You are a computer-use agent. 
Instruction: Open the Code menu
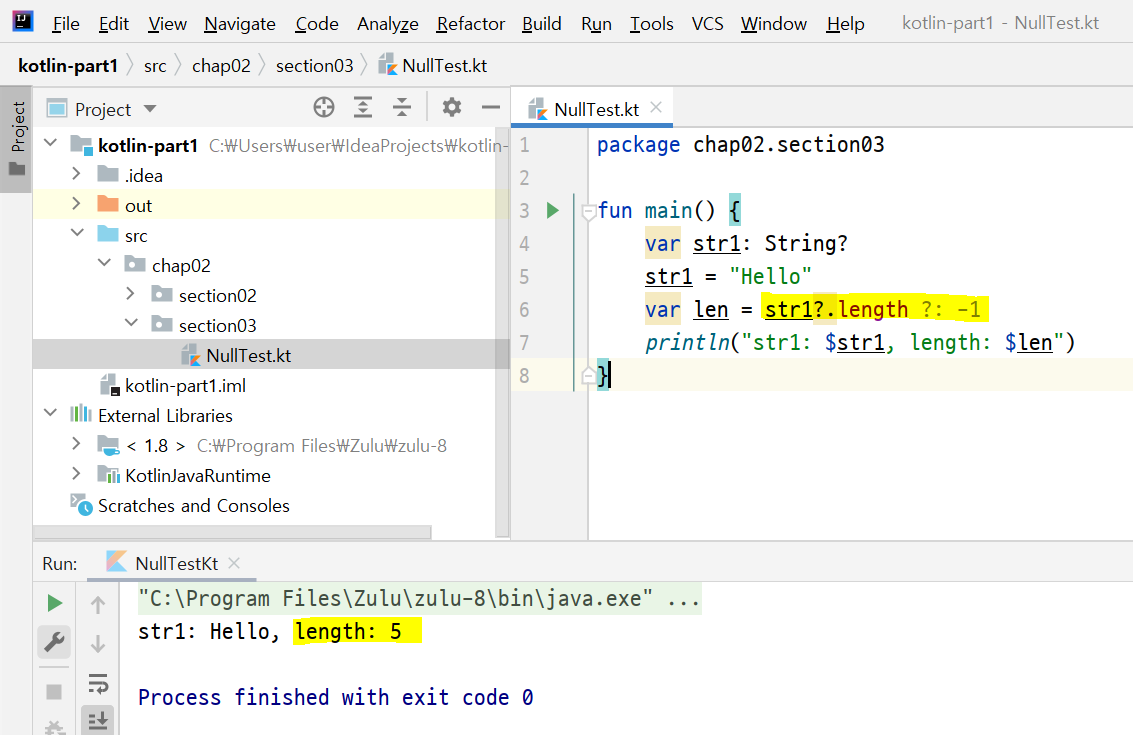click(x=316, y=24)
